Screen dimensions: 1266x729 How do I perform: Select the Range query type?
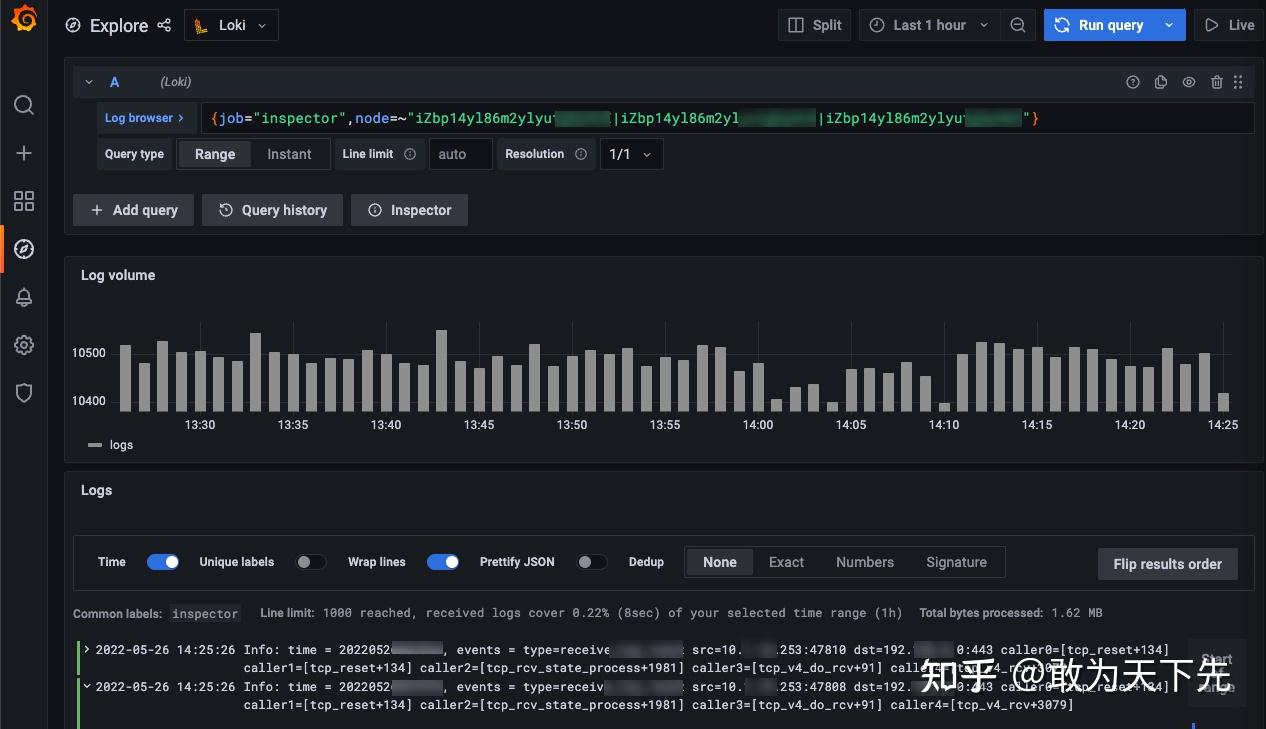click(215, 154)
